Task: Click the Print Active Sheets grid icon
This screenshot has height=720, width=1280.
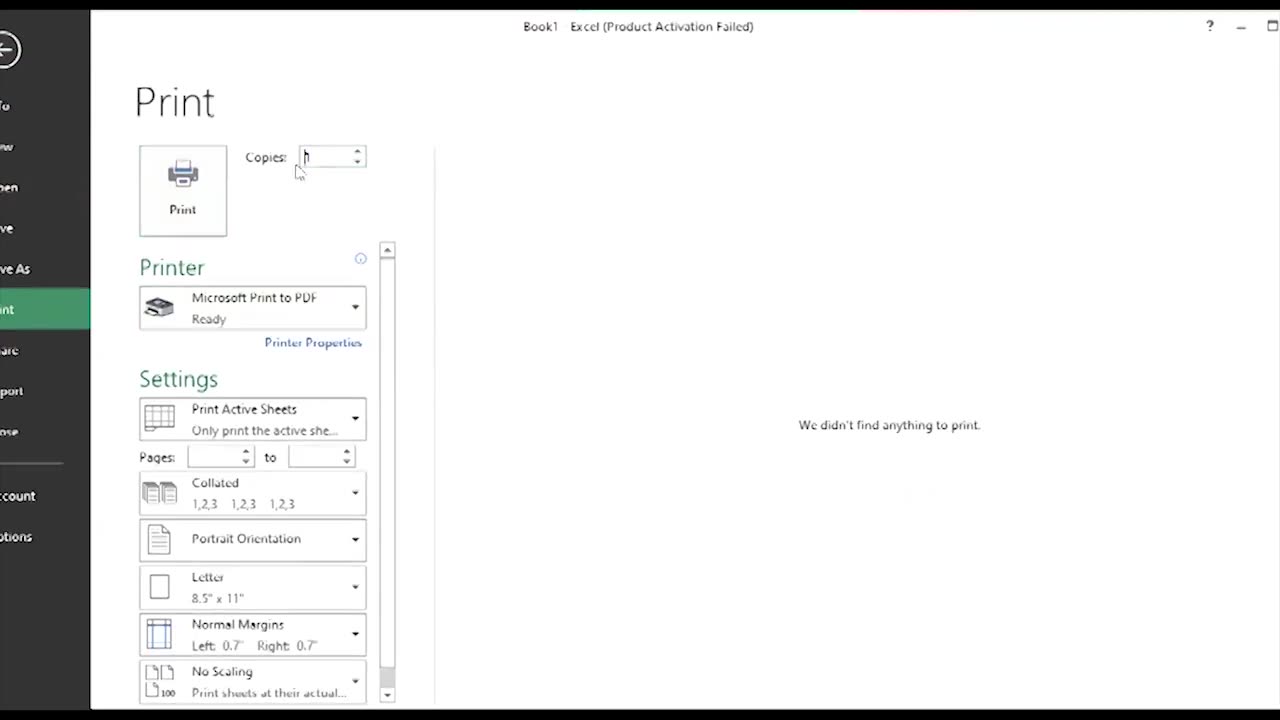Action: coord(159,419)
